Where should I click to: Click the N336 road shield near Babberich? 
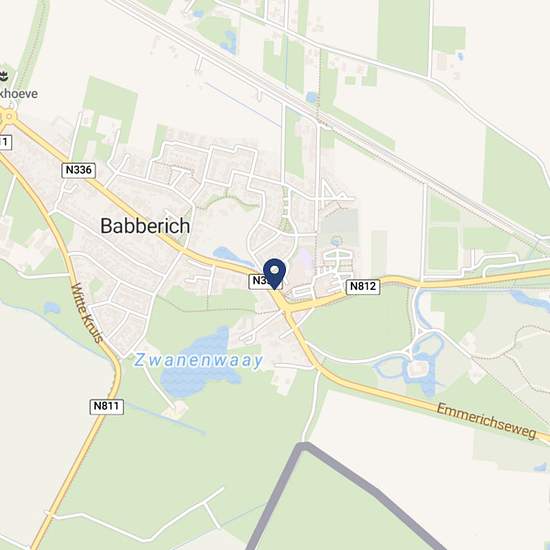pyautogui.click(x=79, y=170)
